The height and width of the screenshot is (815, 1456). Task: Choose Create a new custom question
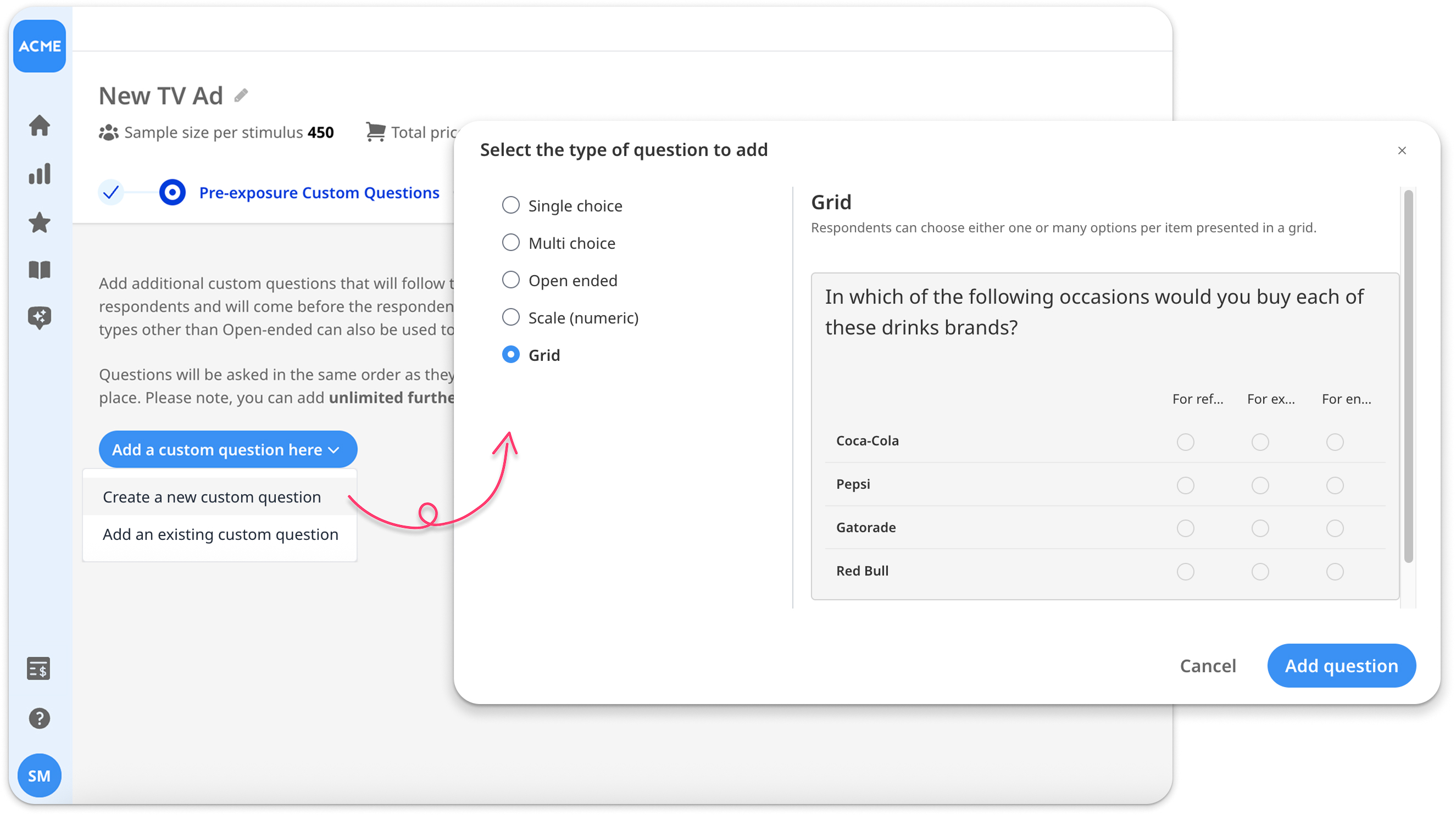[x=212, y=497]
